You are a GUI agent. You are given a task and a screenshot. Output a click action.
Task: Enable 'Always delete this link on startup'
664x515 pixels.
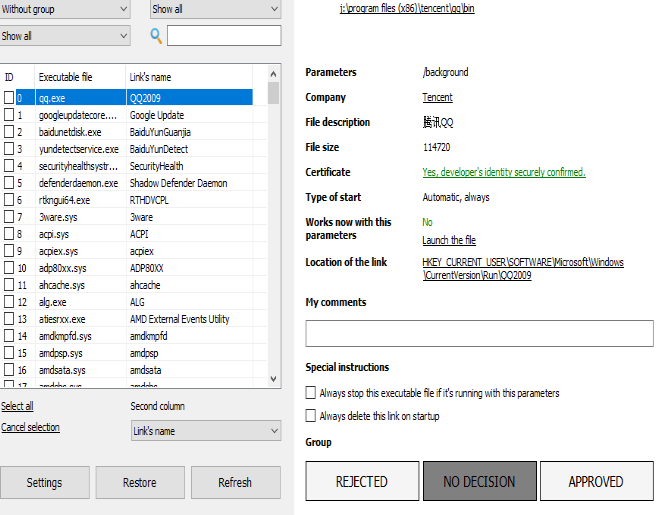point(311,416)
